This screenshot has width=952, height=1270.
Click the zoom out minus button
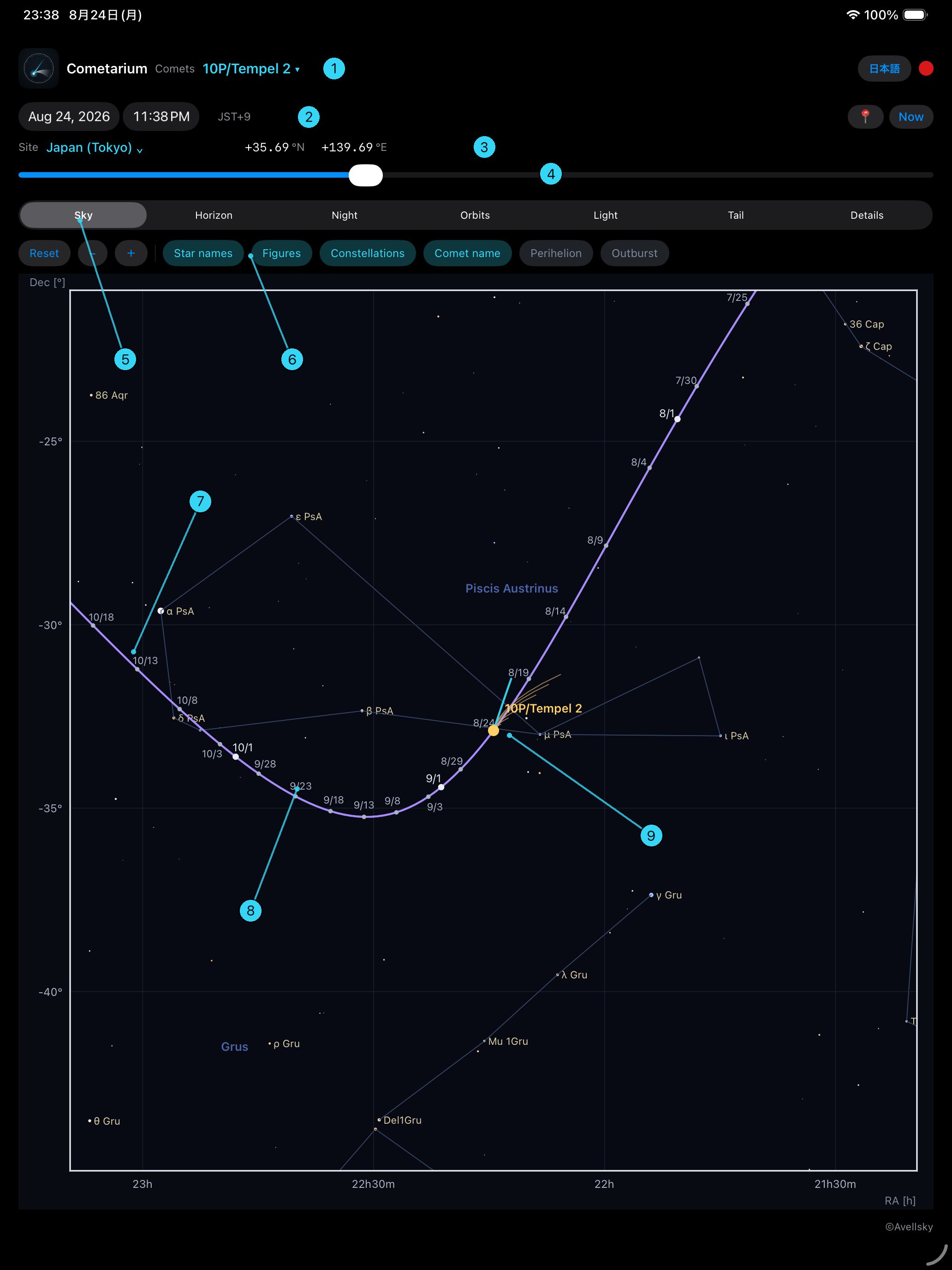click(x=92, y=253)
